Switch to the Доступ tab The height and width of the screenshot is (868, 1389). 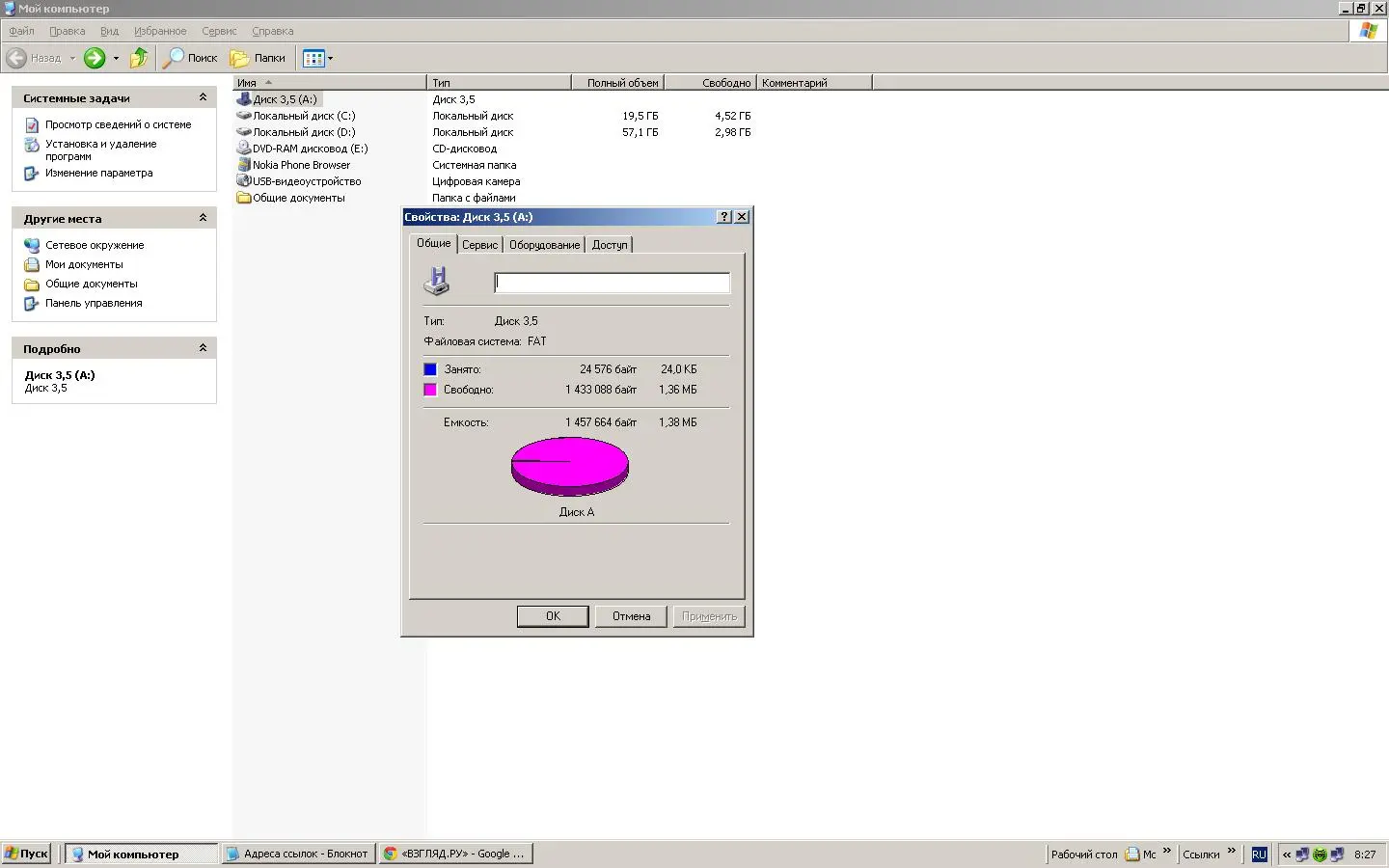pyautogui.click(x=610, y=245)
